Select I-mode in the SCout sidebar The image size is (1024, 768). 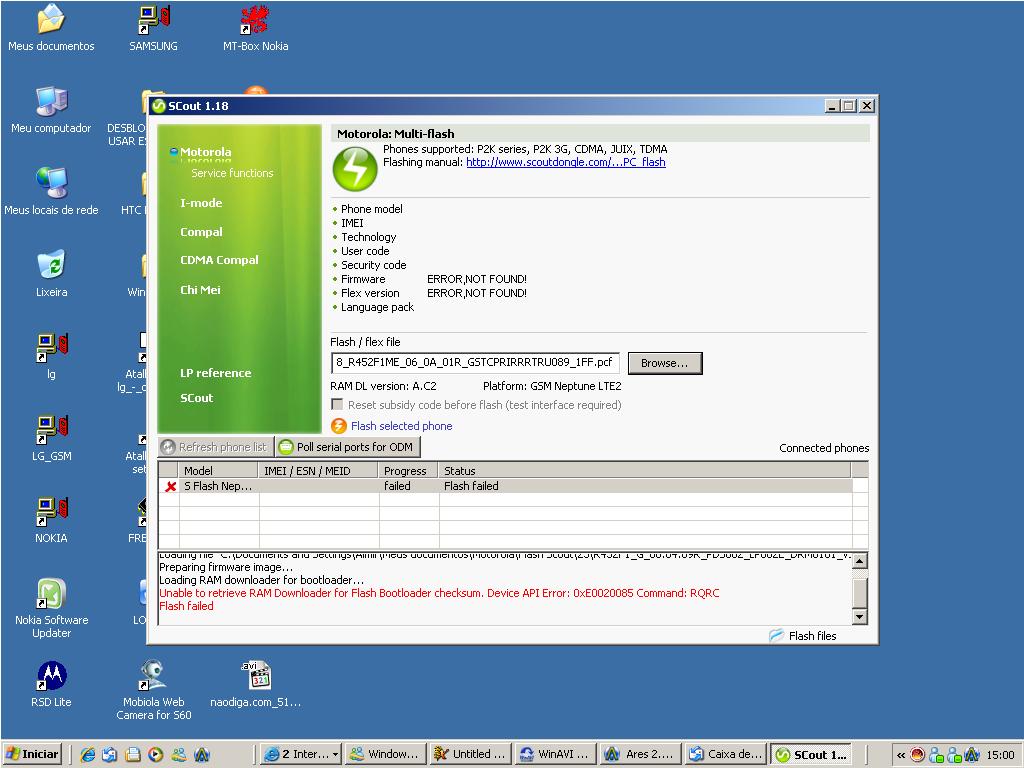(x=201, y=203)
